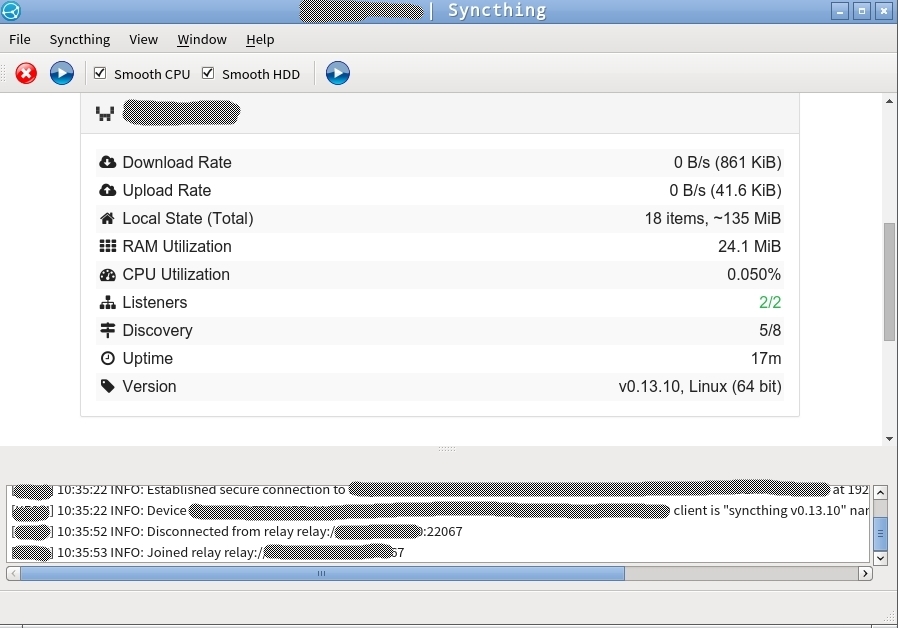This screenshot has width=898, height=628.
Task: Open the Help menu
Action: point(260,40)
